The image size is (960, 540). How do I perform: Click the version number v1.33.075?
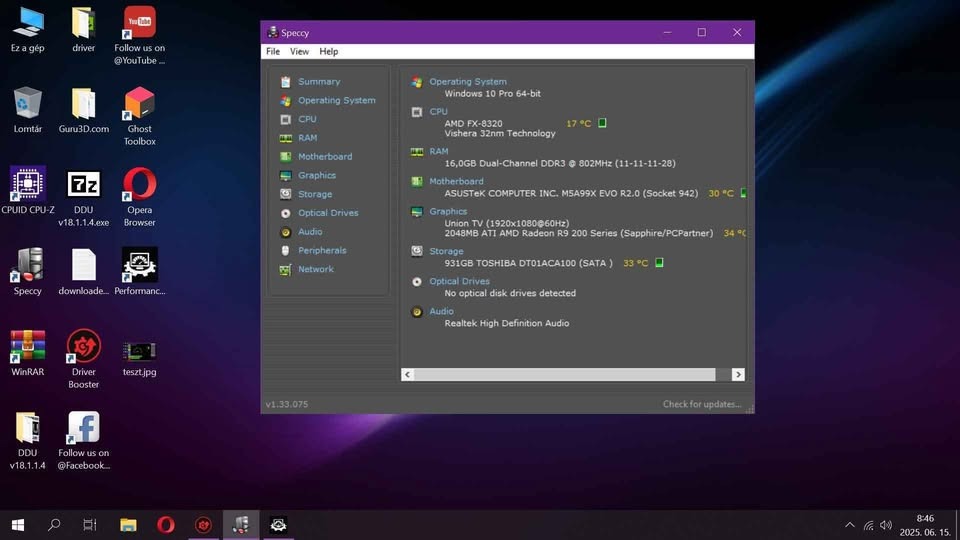tap(287, 404)
